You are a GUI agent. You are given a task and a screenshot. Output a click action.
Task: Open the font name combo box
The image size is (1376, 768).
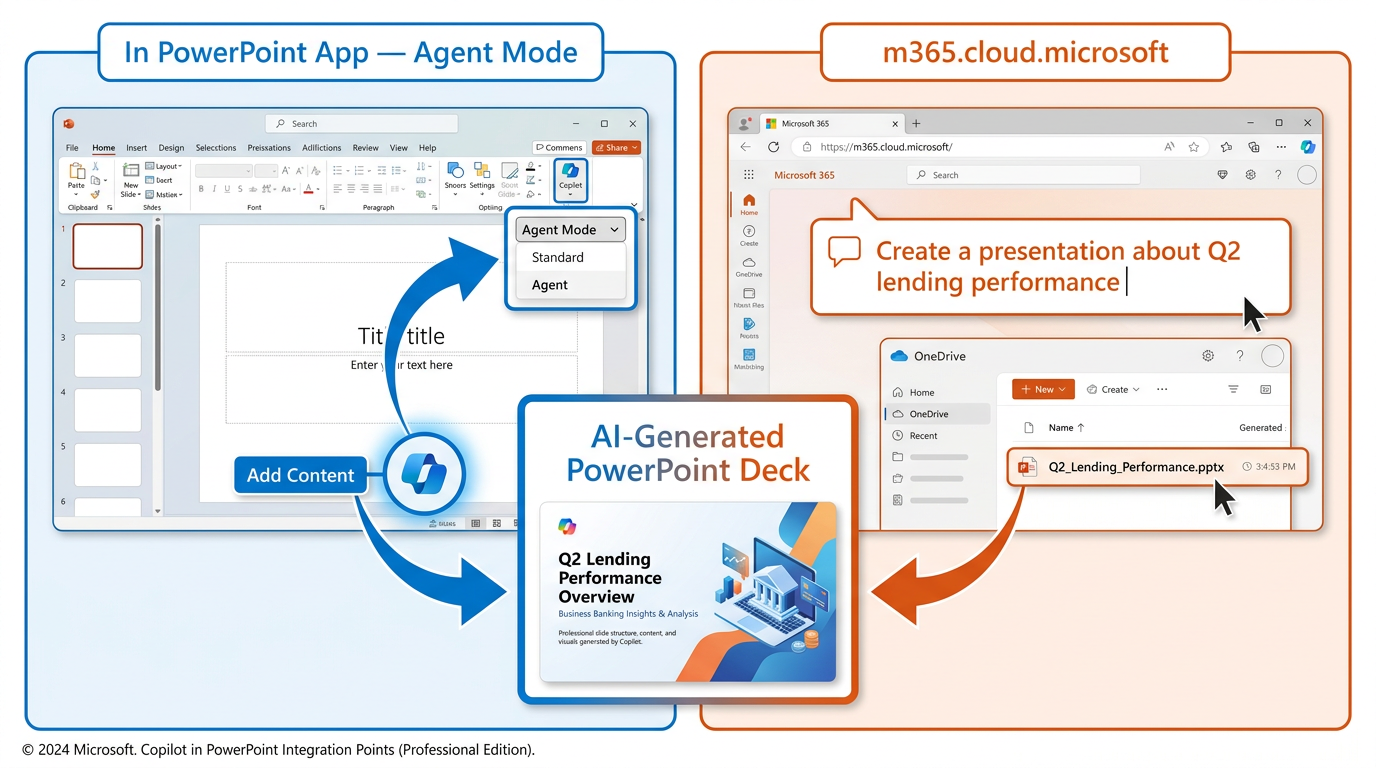(223, 171)
